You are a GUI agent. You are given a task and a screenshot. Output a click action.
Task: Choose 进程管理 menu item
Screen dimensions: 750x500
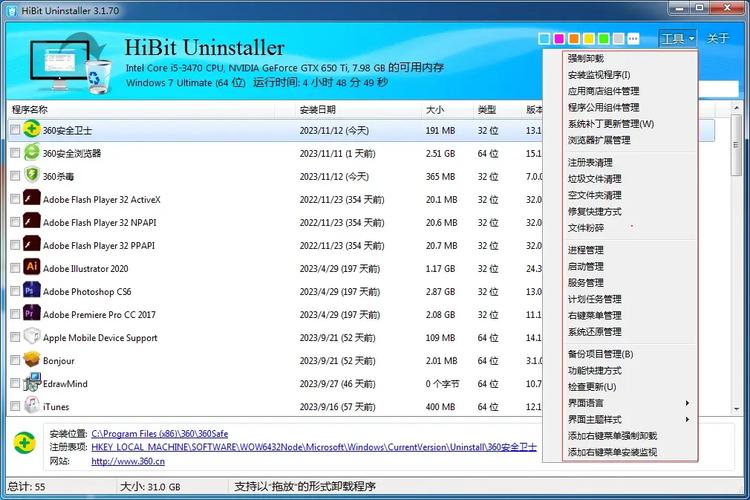point(630,250)
